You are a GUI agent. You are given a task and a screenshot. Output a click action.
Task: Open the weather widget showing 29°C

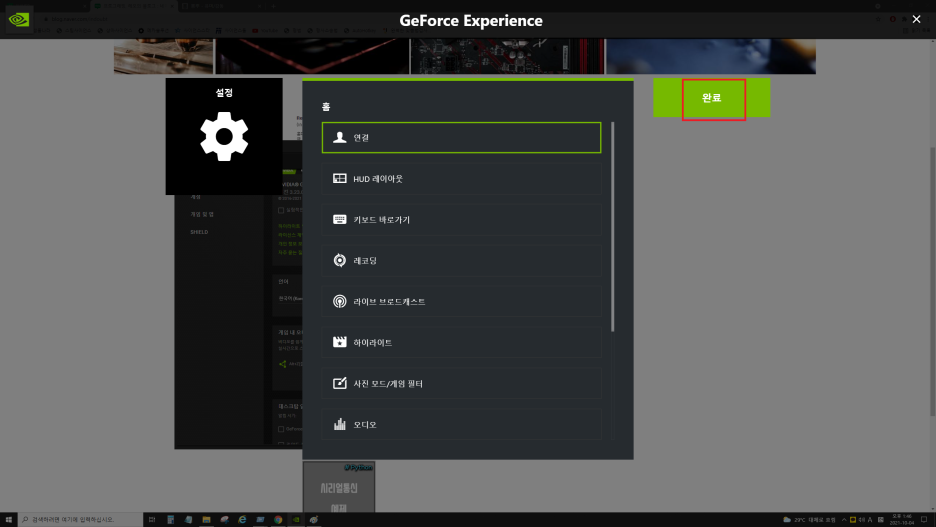coord(809,520)
